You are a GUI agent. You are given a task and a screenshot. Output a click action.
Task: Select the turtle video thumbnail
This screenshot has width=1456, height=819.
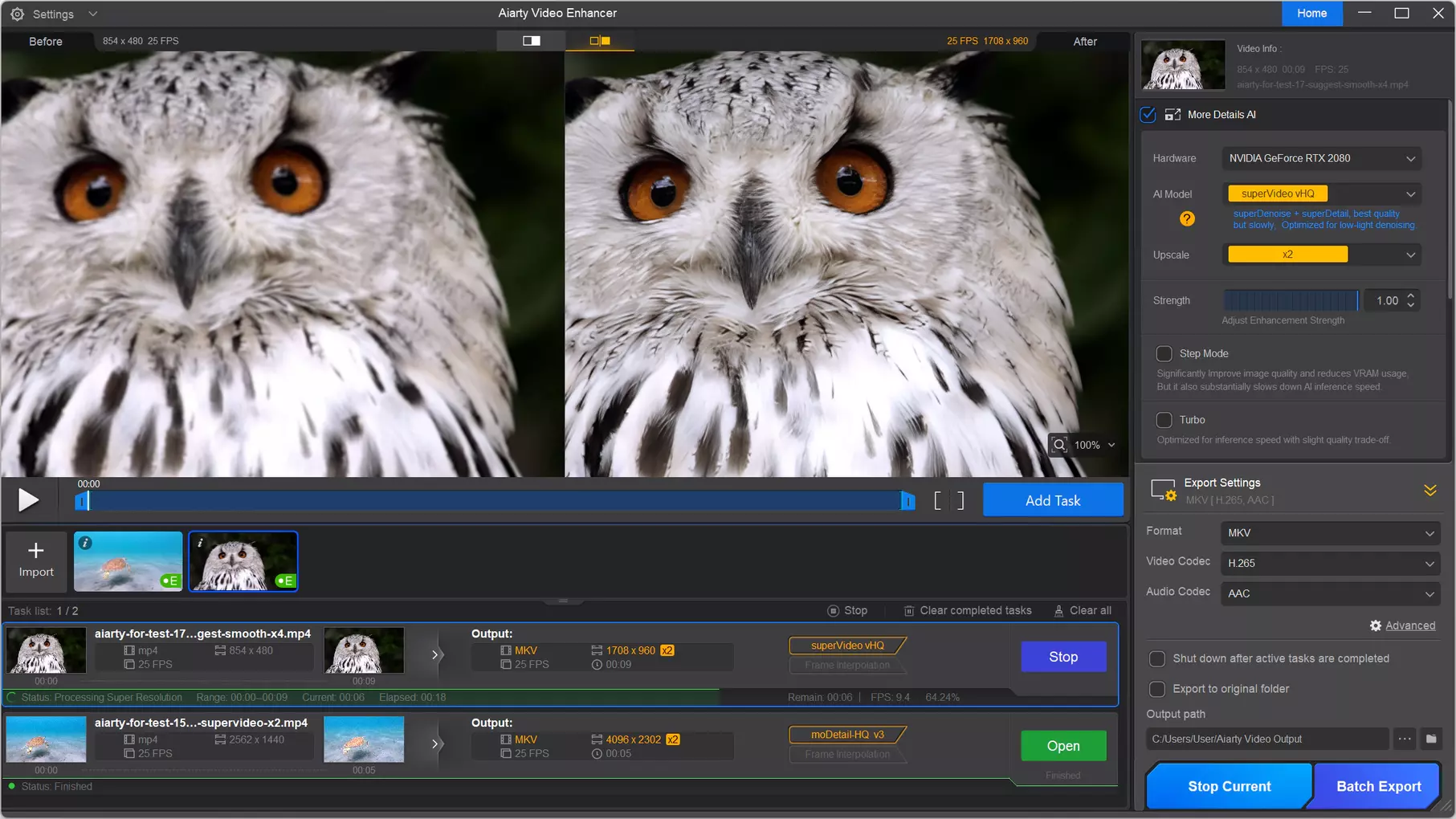pyautogui.click(x=128, y=561)
